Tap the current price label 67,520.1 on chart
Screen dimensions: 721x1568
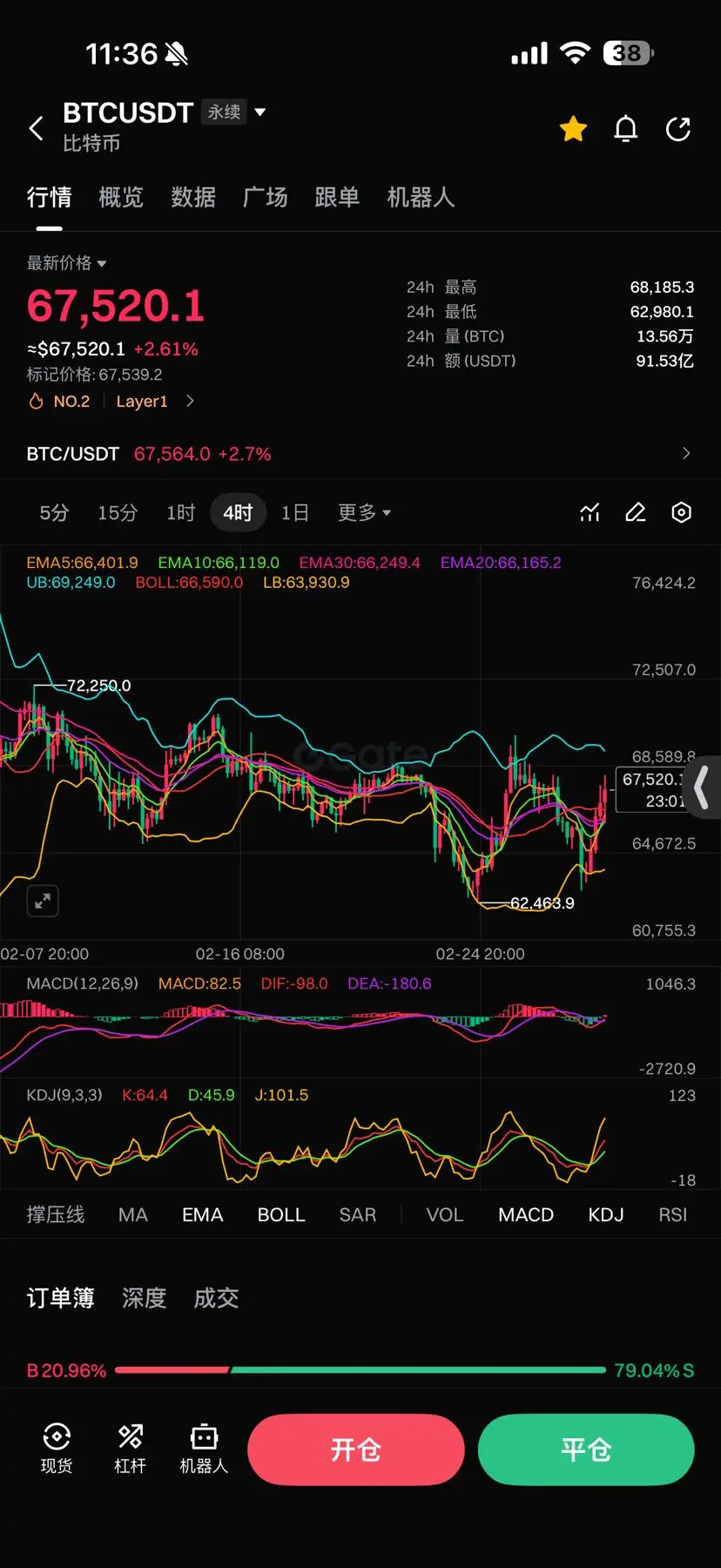pos(652,790)
